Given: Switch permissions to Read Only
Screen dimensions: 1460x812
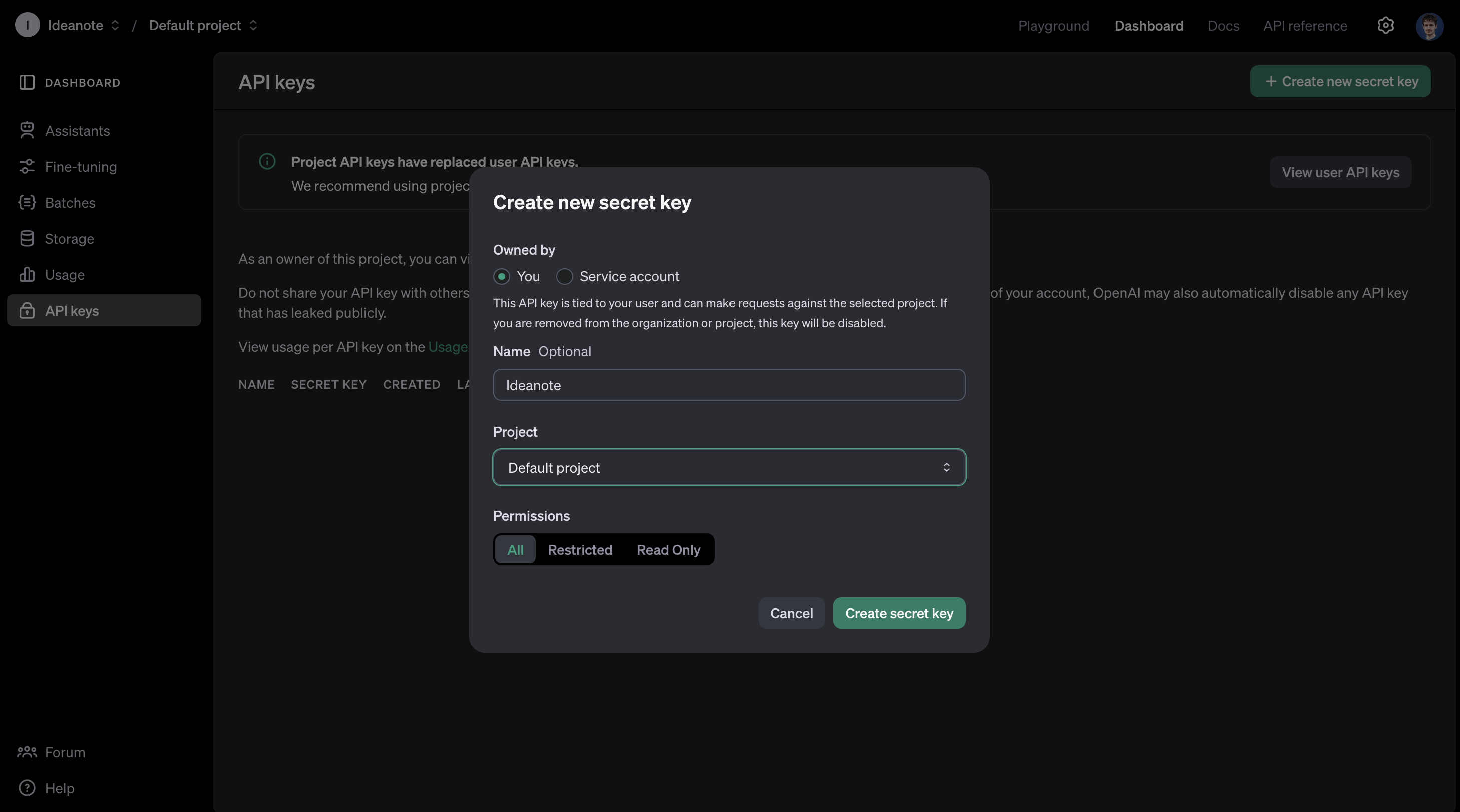Looking at the screenshot, I should click(x=668, y=549).
